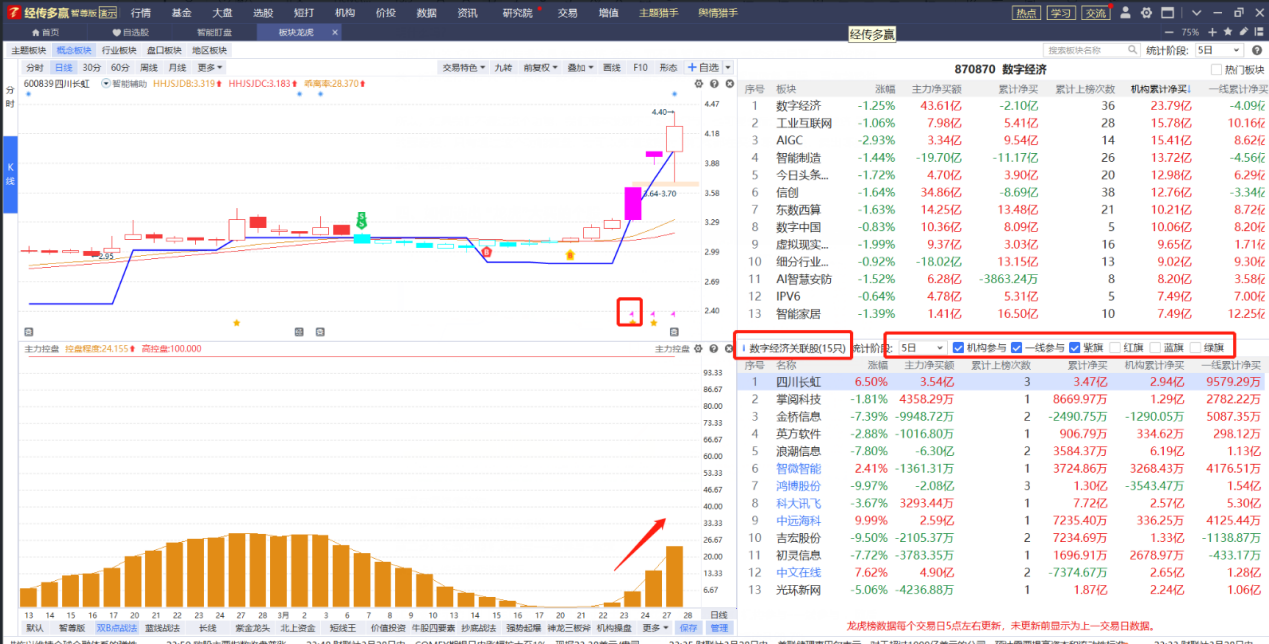The width and height of the screenshot is (1269, 644).
Task: Click the help question mark beside 统计阶段
Action: tap(1257, 50)
